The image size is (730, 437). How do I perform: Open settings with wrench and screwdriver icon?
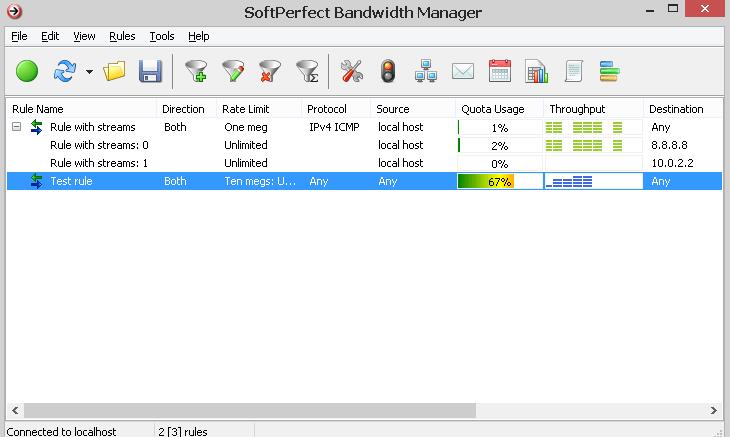[351, 71]
